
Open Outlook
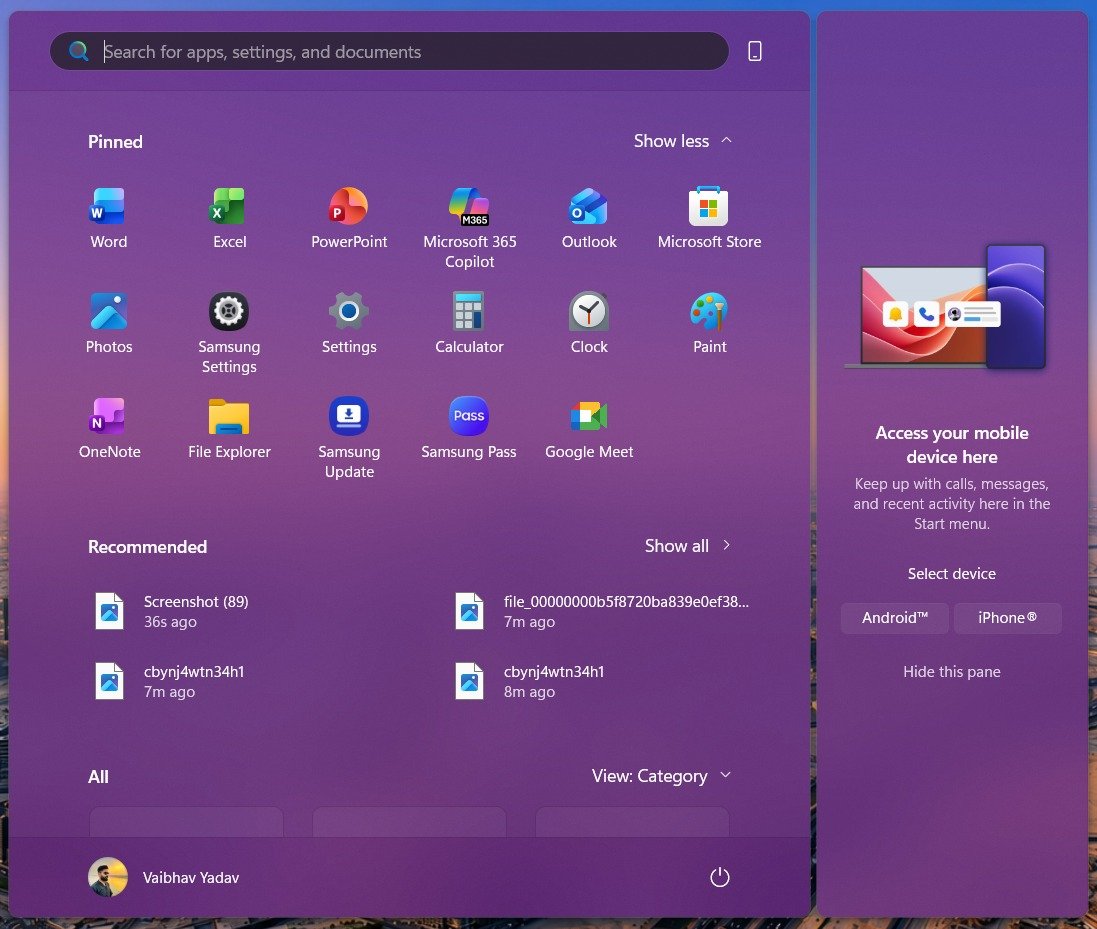pos(589,219)
